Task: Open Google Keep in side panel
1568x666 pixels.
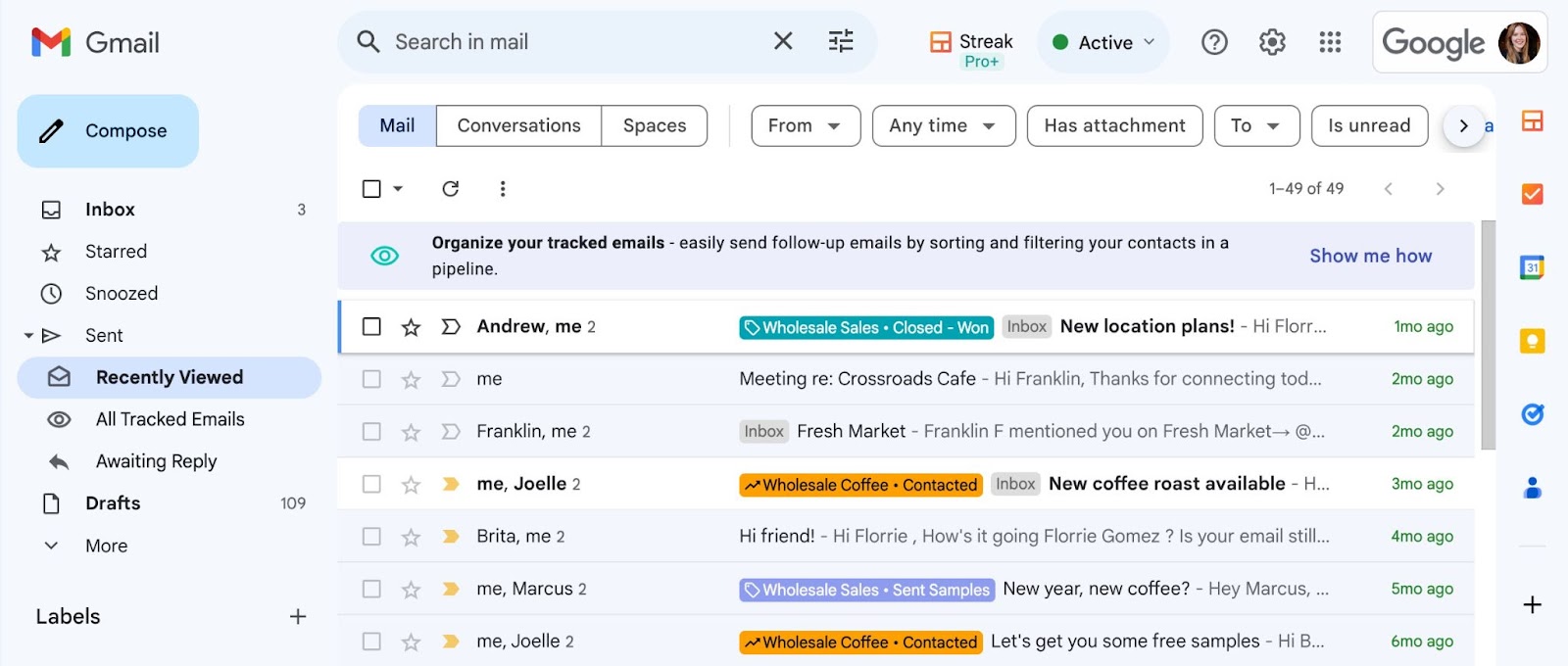Action: (1533, 341)
